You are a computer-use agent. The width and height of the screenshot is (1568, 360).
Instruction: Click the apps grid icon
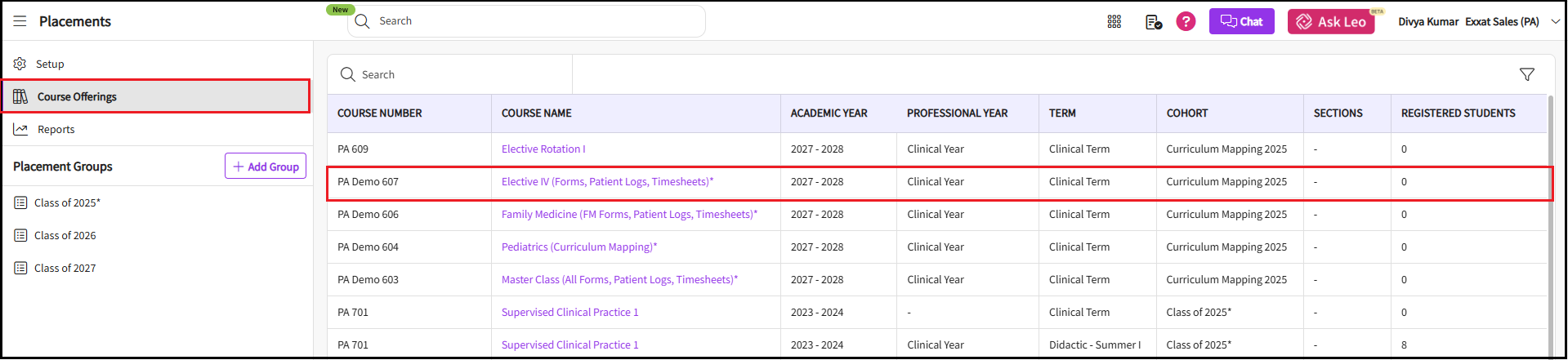(x=1114, y=22)
